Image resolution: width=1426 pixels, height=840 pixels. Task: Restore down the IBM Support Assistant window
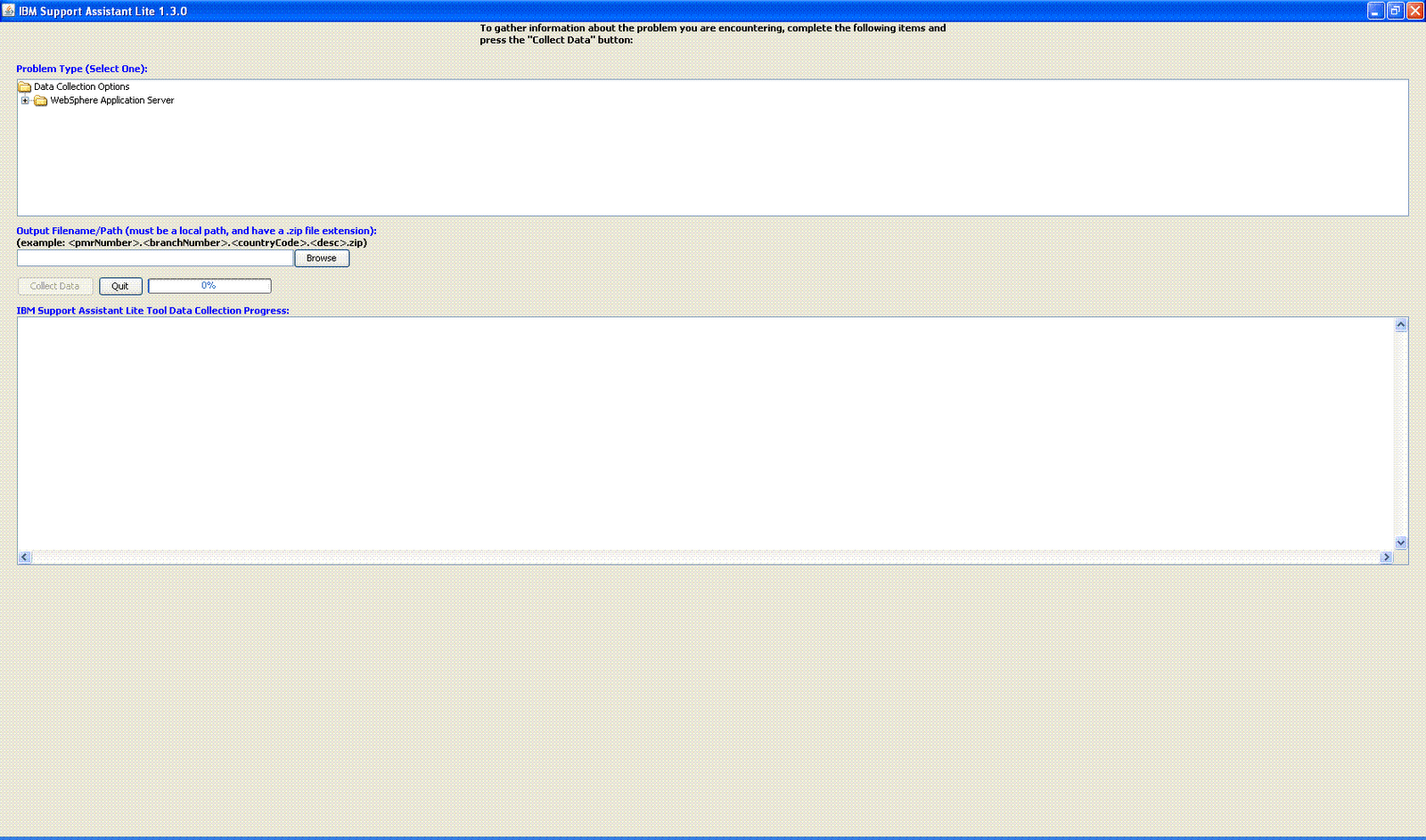(x=1396, y=11)
